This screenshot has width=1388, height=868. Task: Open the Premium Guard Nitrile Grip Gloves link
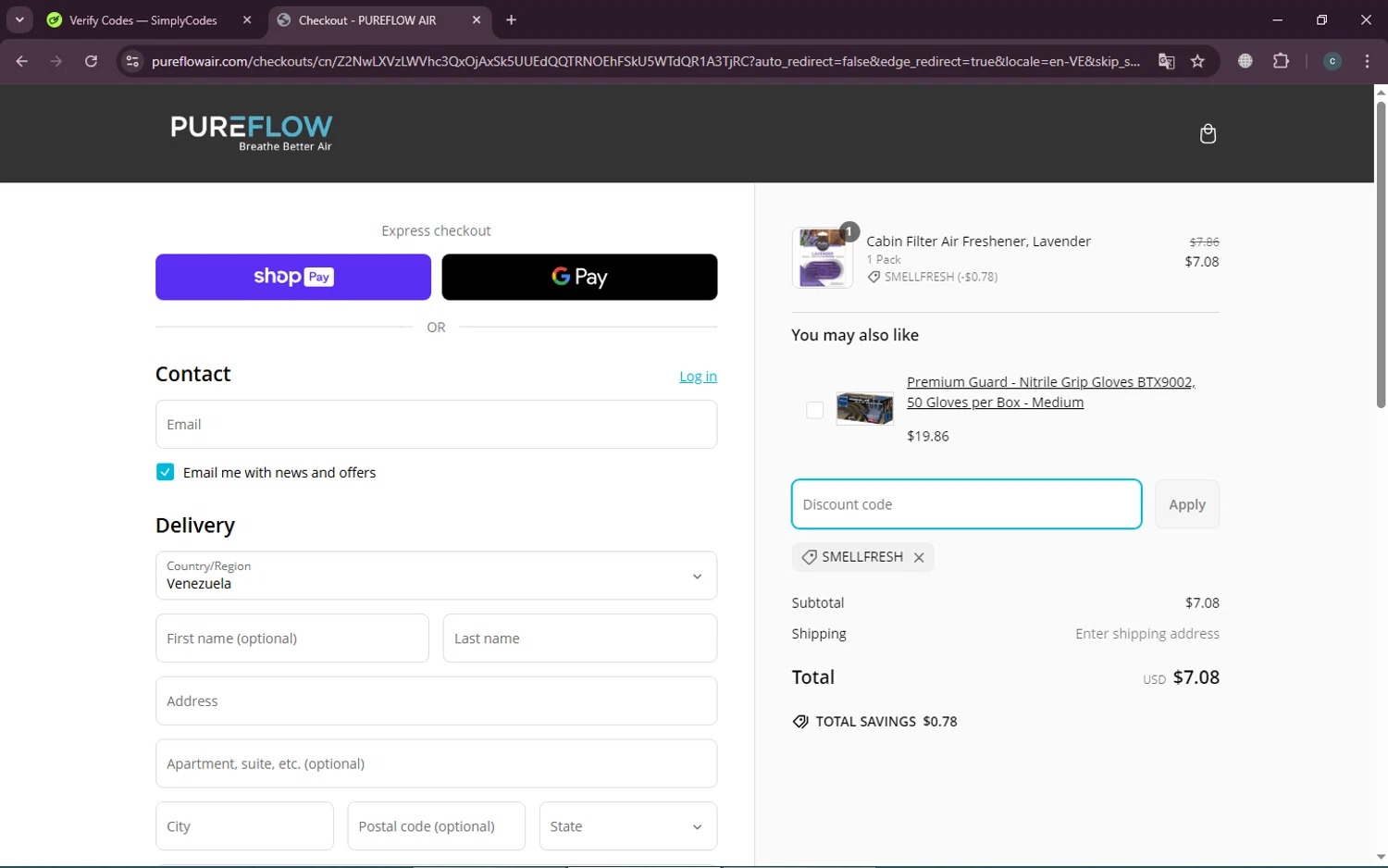pyautogui.click(x=1050, y=391)
